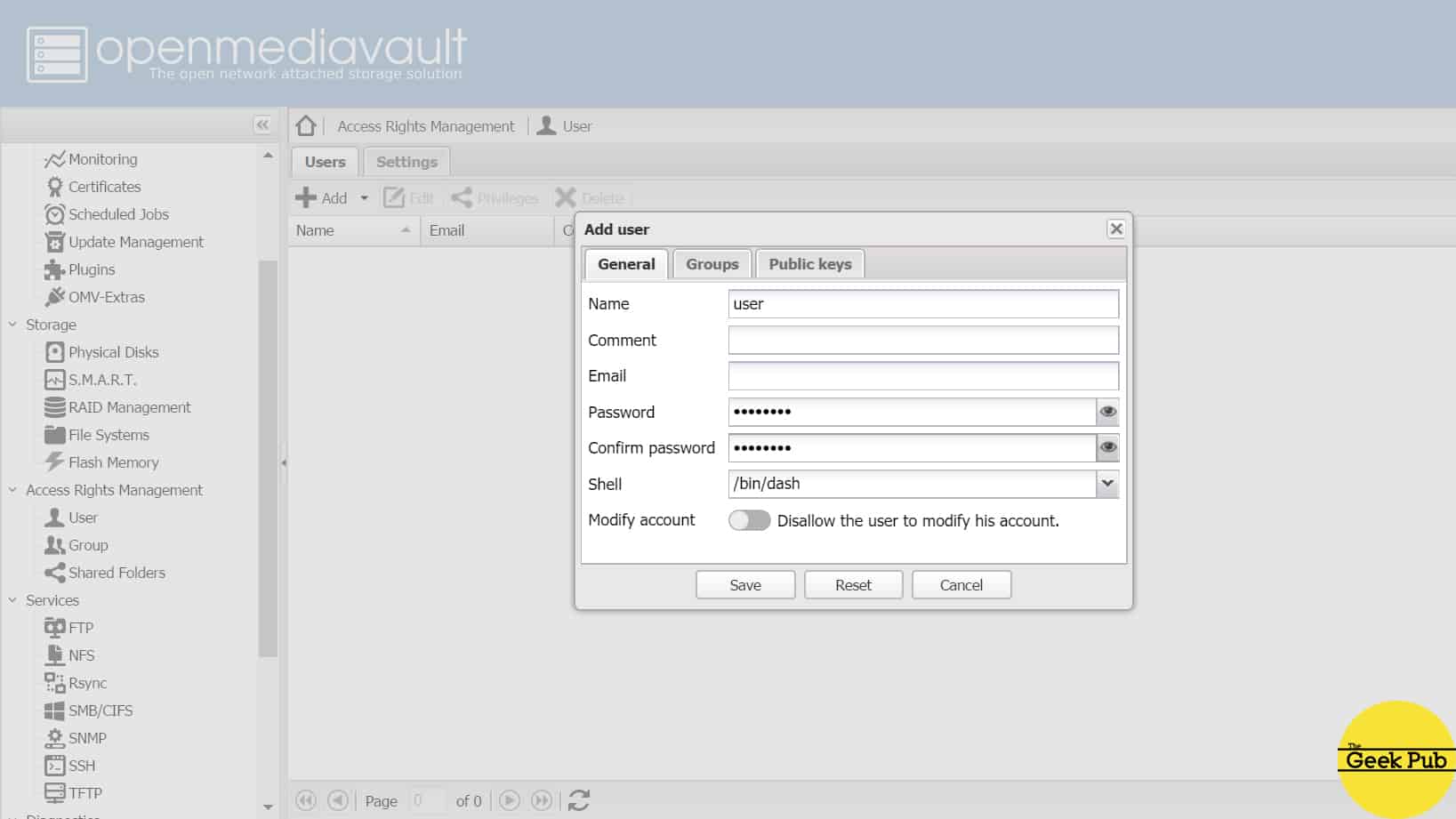Switch to the Public keys tab

[x=810, y=264]
